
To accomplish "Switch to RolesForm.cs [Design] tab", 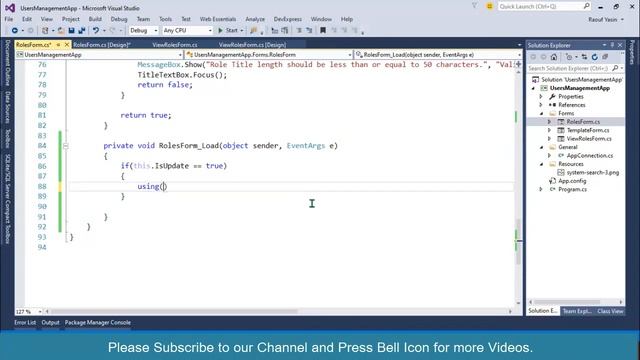I will click(x=102, y=45).
